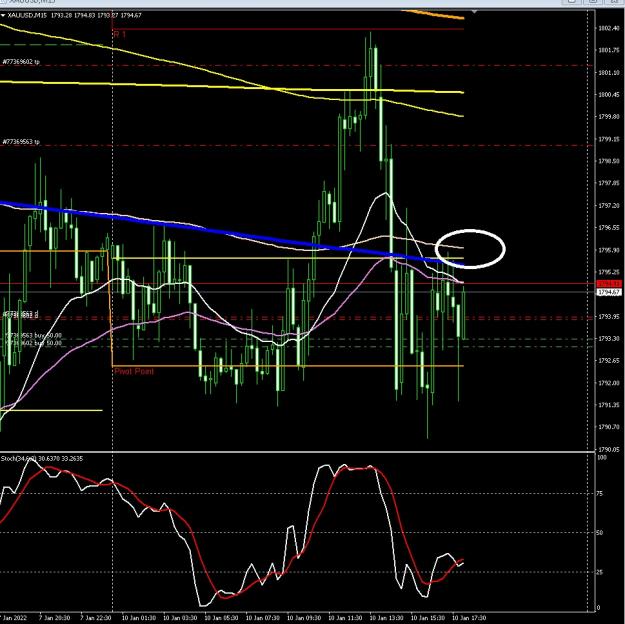The image size is (625, 624).
Task: Click the #77369563 tp order label
Action: pos(21,142)
